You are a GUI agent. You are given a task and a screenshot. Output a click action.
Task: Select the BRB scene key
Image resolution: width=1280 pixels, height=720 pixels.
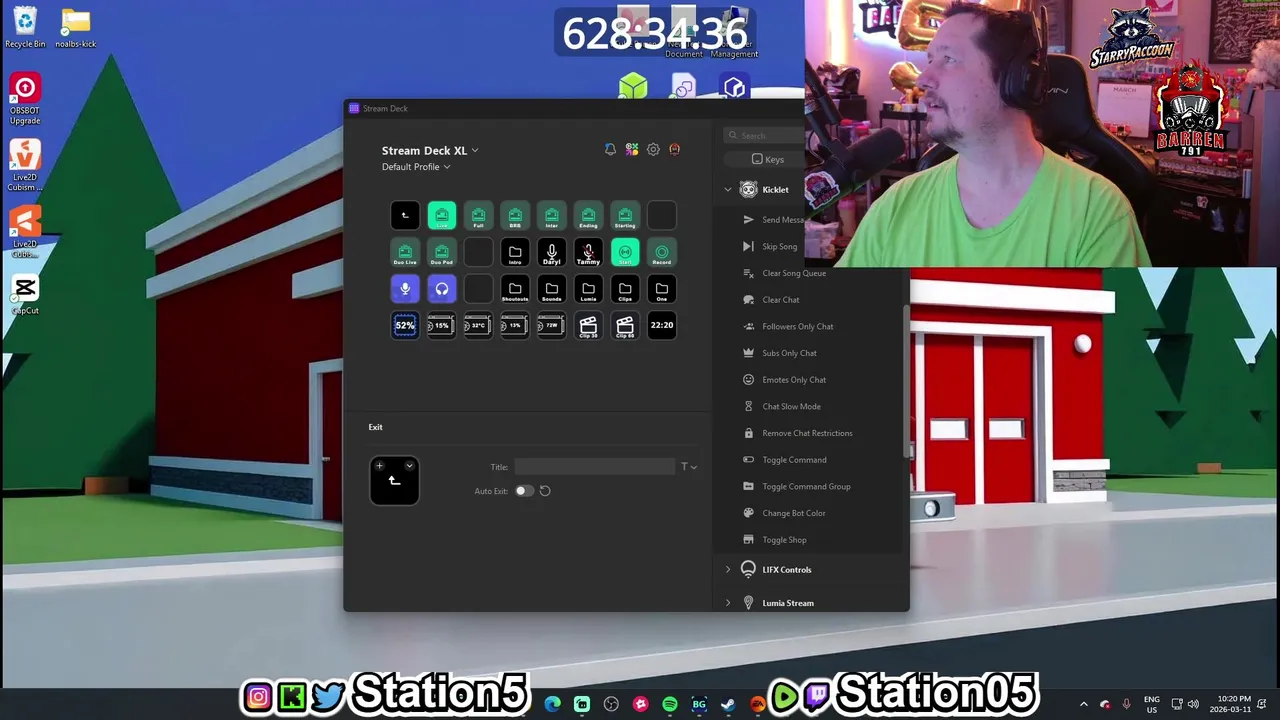click(x=515, y=215)
